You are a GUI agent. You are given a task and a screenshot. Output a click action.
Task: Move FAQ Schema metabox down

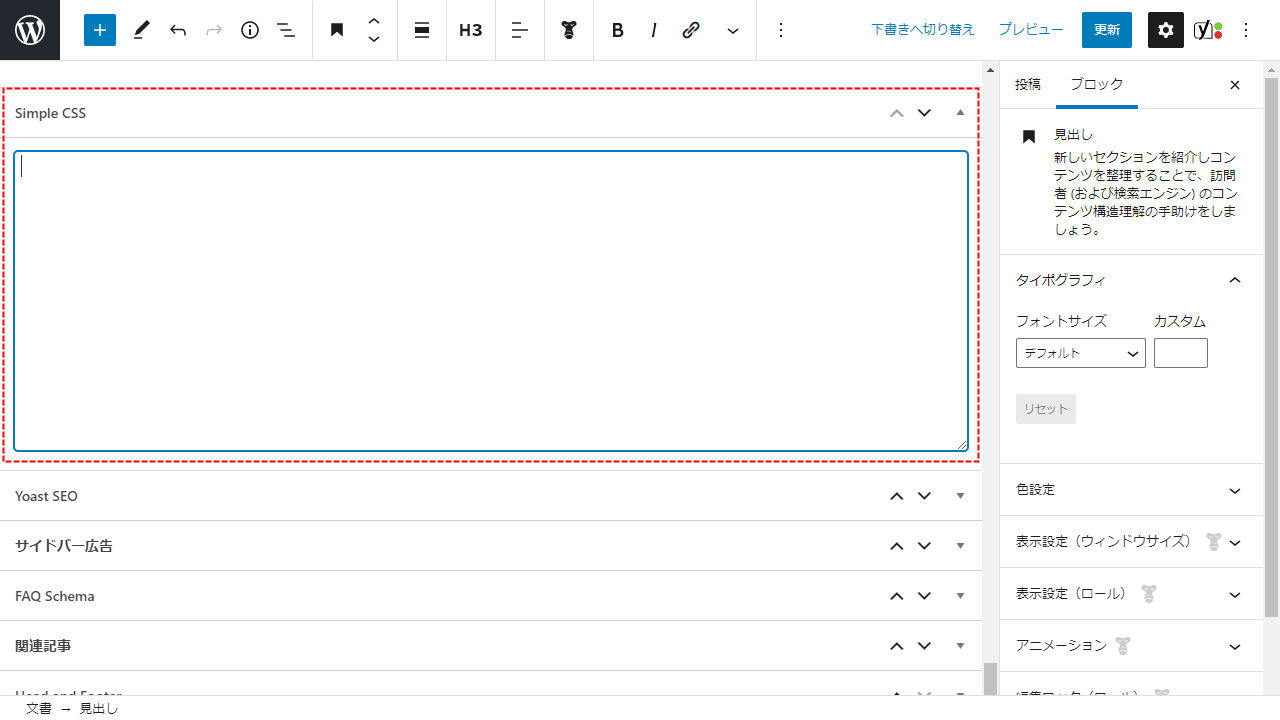pyautogui.click(x=924, y=596)
